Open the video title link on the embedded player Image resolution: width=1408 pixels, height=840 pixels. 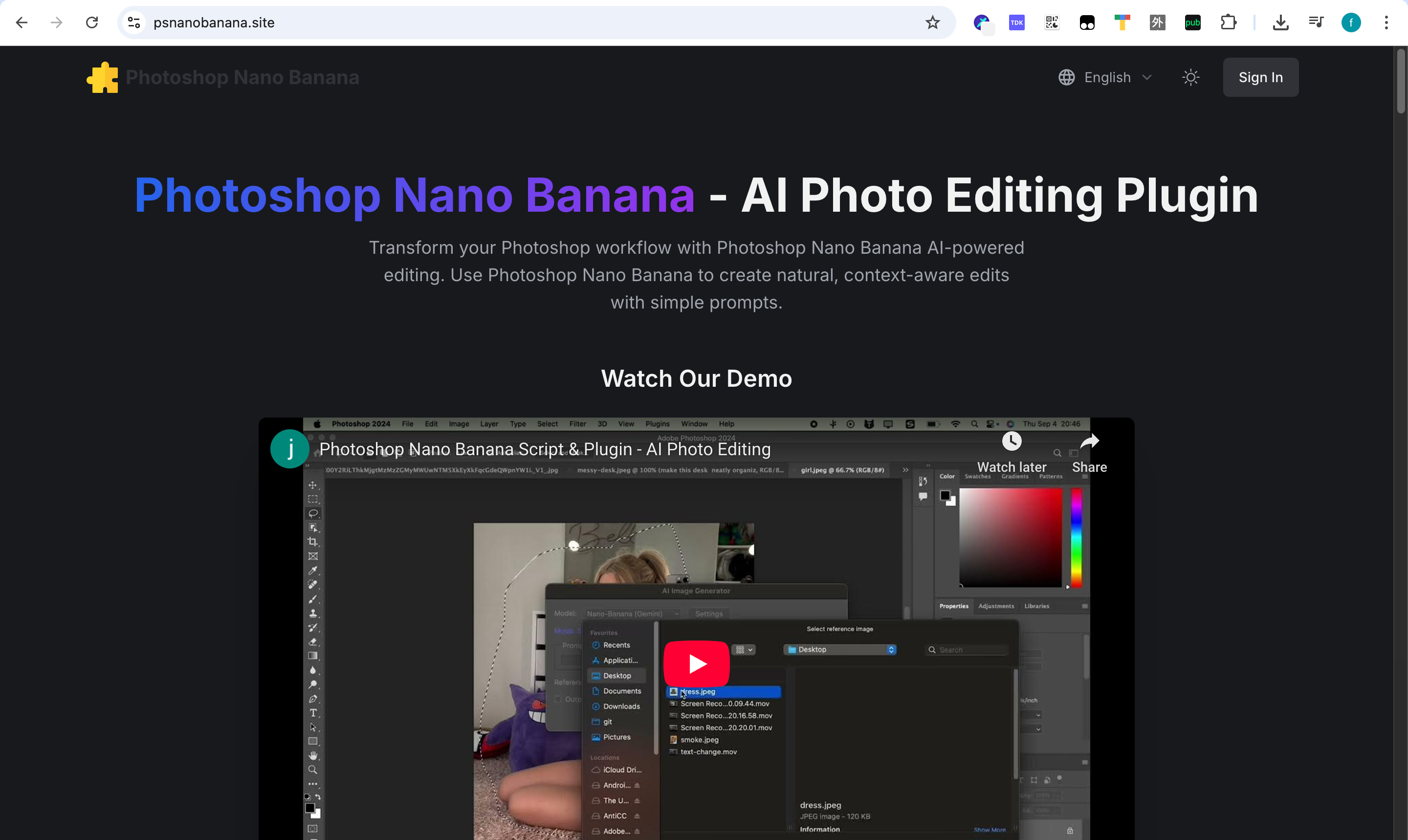point(545,449)
